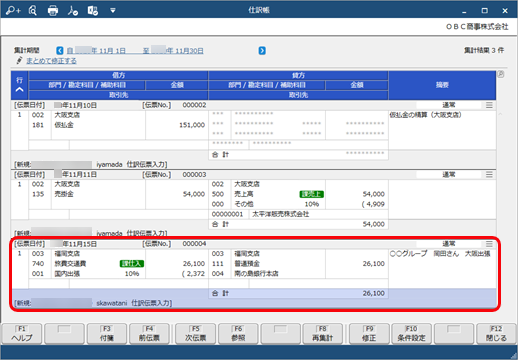Click the F8 再集計 button
The height and width of the screenshot is (360, 518).
(322, 333)
